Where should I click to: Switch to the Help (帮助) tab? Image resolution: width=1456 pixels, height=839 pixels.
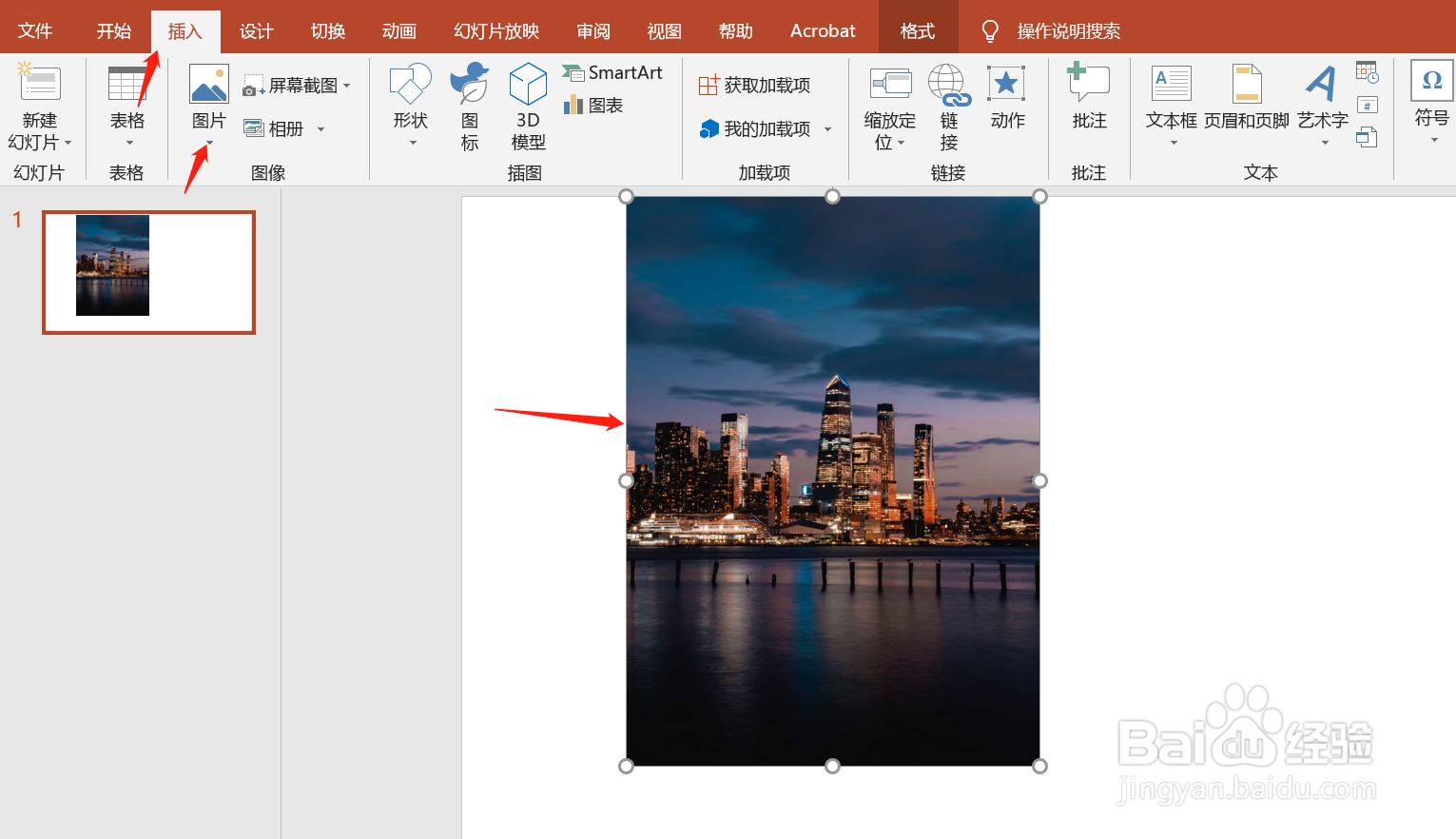click(736, 31)
